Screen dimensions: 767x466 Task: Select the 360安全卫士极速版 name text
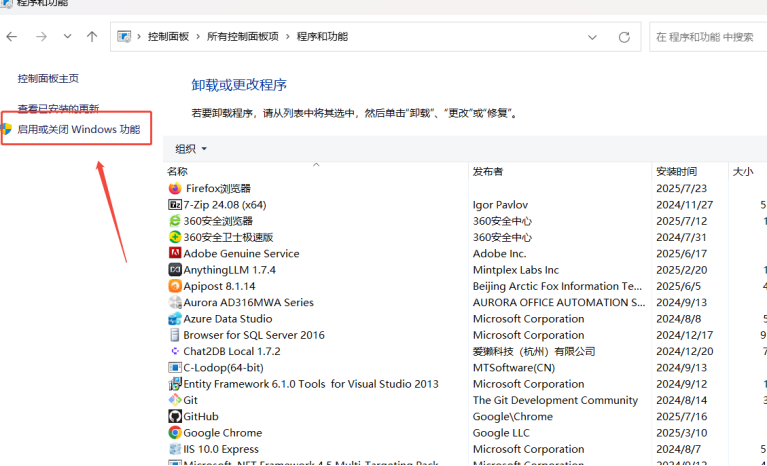(x=228, y=237)
